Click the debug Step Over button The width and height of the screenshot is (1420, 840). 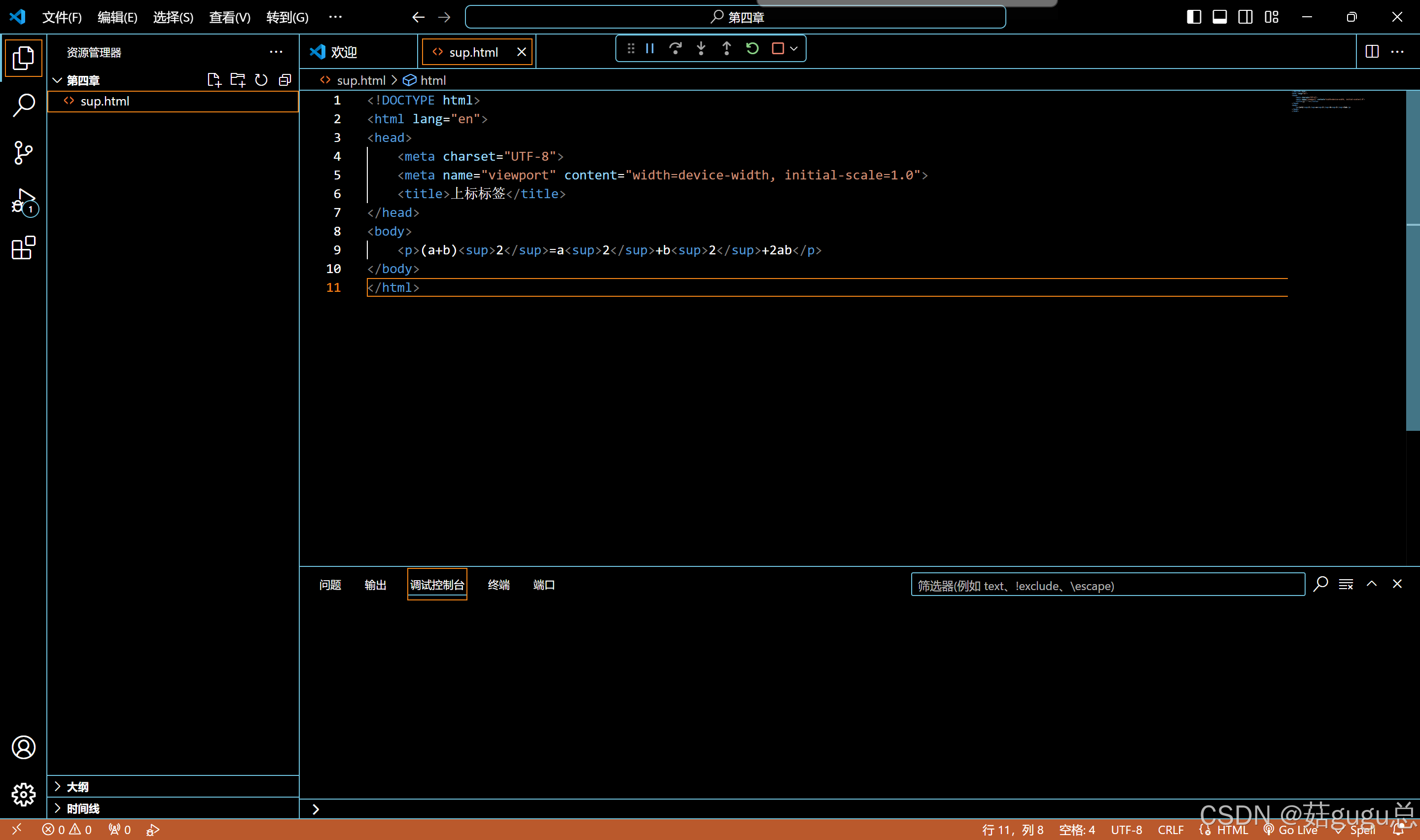click(x=675, y=49)
